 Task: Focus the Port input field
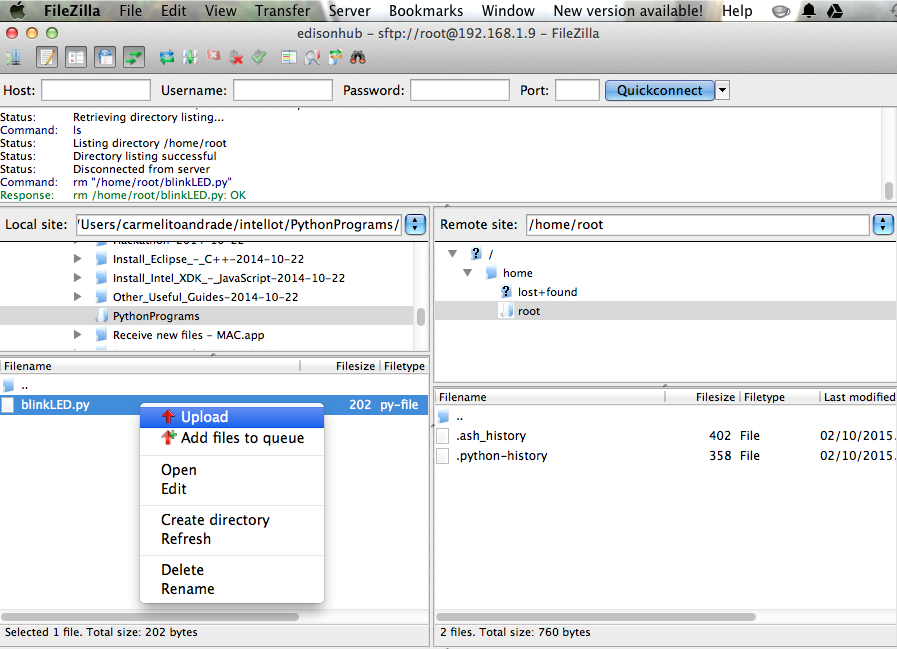(577, 90)
